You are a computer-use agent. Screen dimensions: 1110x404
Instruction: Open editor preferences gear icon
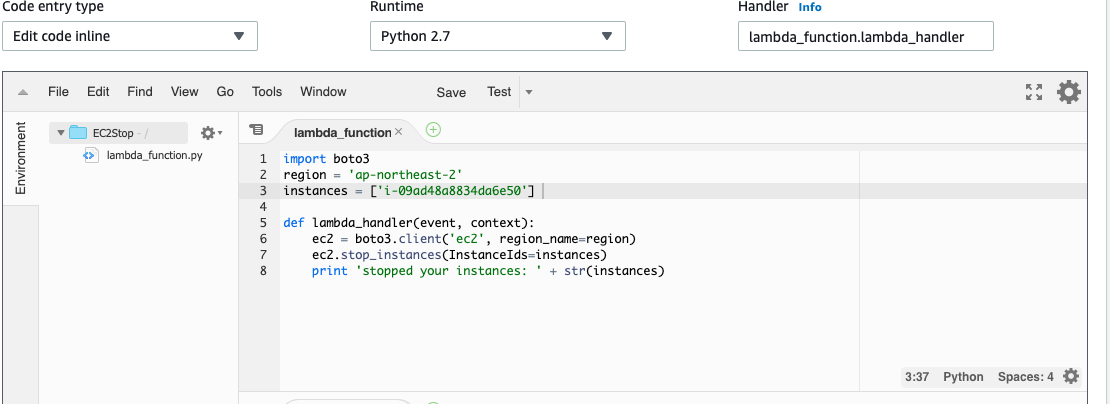[x=1069, y=92]
